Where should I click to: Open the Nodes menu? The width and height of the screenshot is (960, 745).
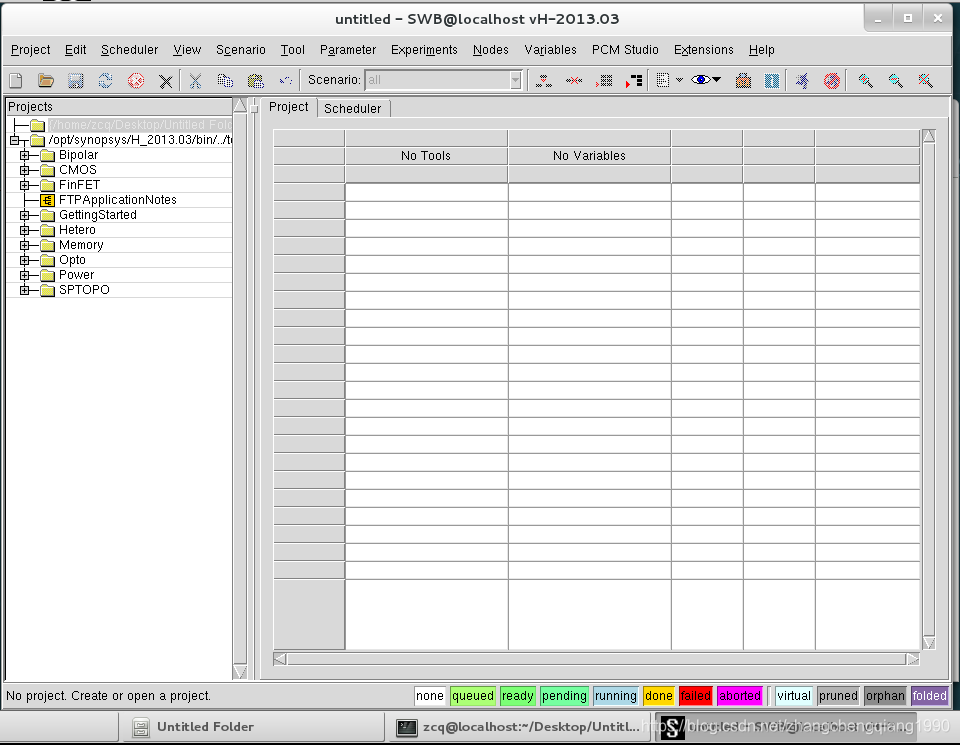coord(490,50)
